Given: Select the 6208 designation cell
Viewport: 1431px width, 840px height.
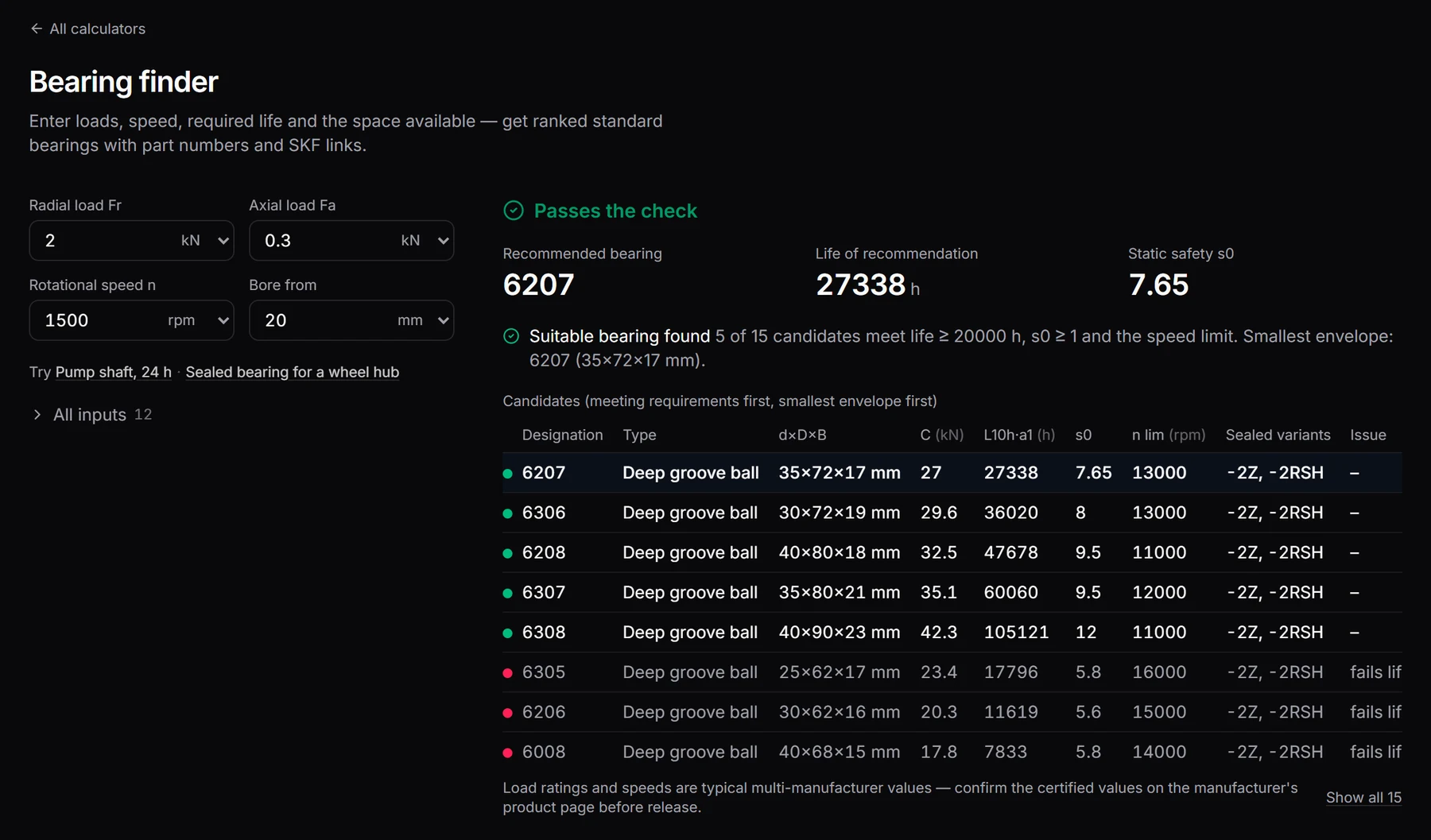Looking at the screenshot, I should point(544,552).
